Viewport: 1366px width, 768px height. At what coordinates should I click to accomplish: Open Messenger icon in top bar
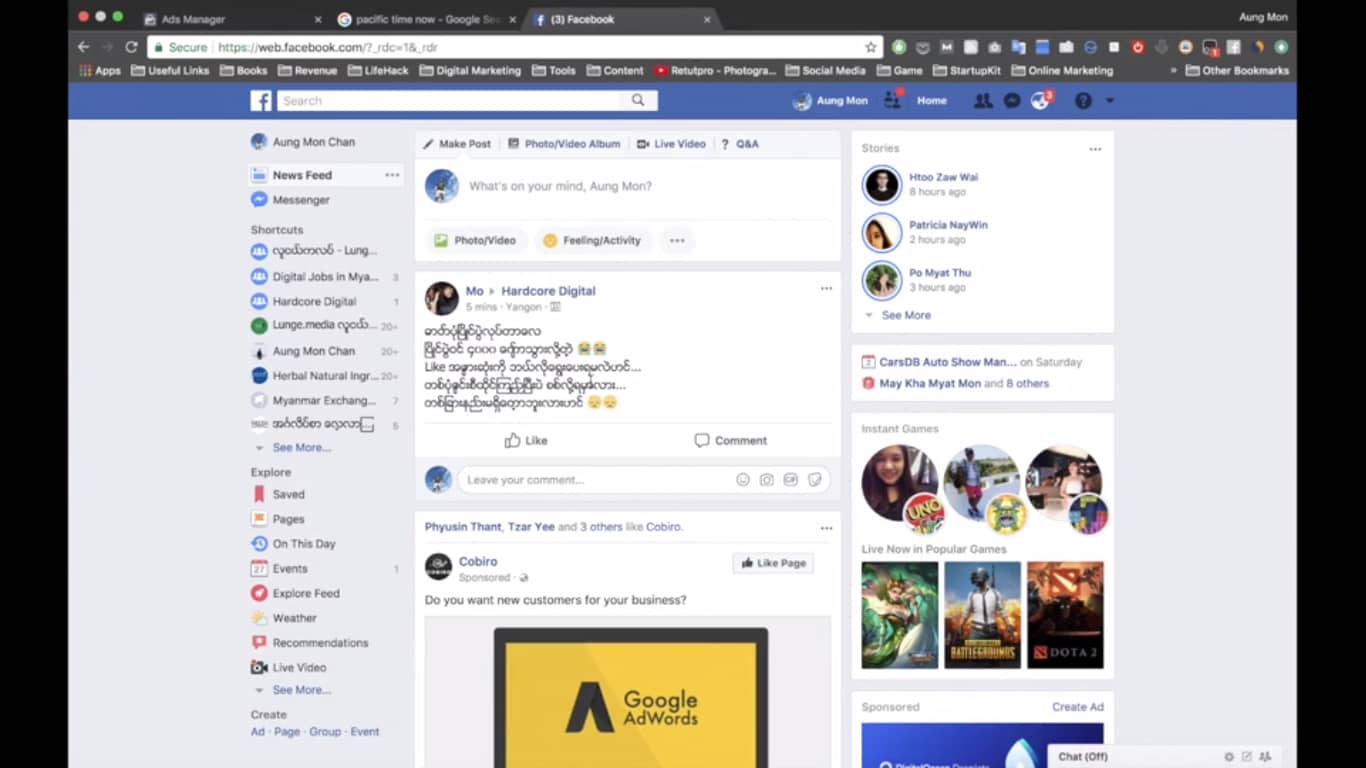pos(1012,100)
